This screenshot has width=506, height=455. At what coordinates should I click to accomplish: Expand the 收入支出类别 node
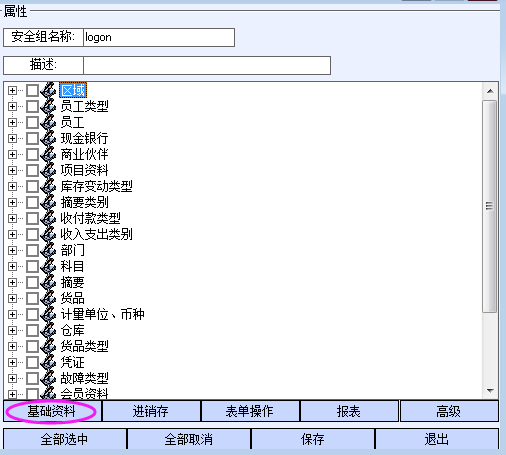tap(12, 234)
